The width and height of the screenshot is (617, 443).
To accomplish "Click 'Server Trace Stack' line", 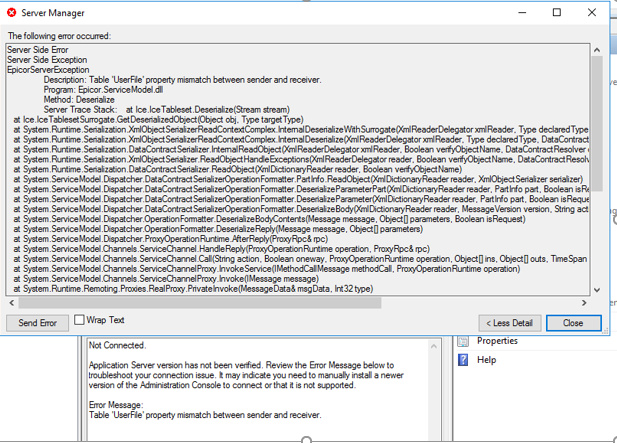I will pyautogui.click(x=166, y=109).
